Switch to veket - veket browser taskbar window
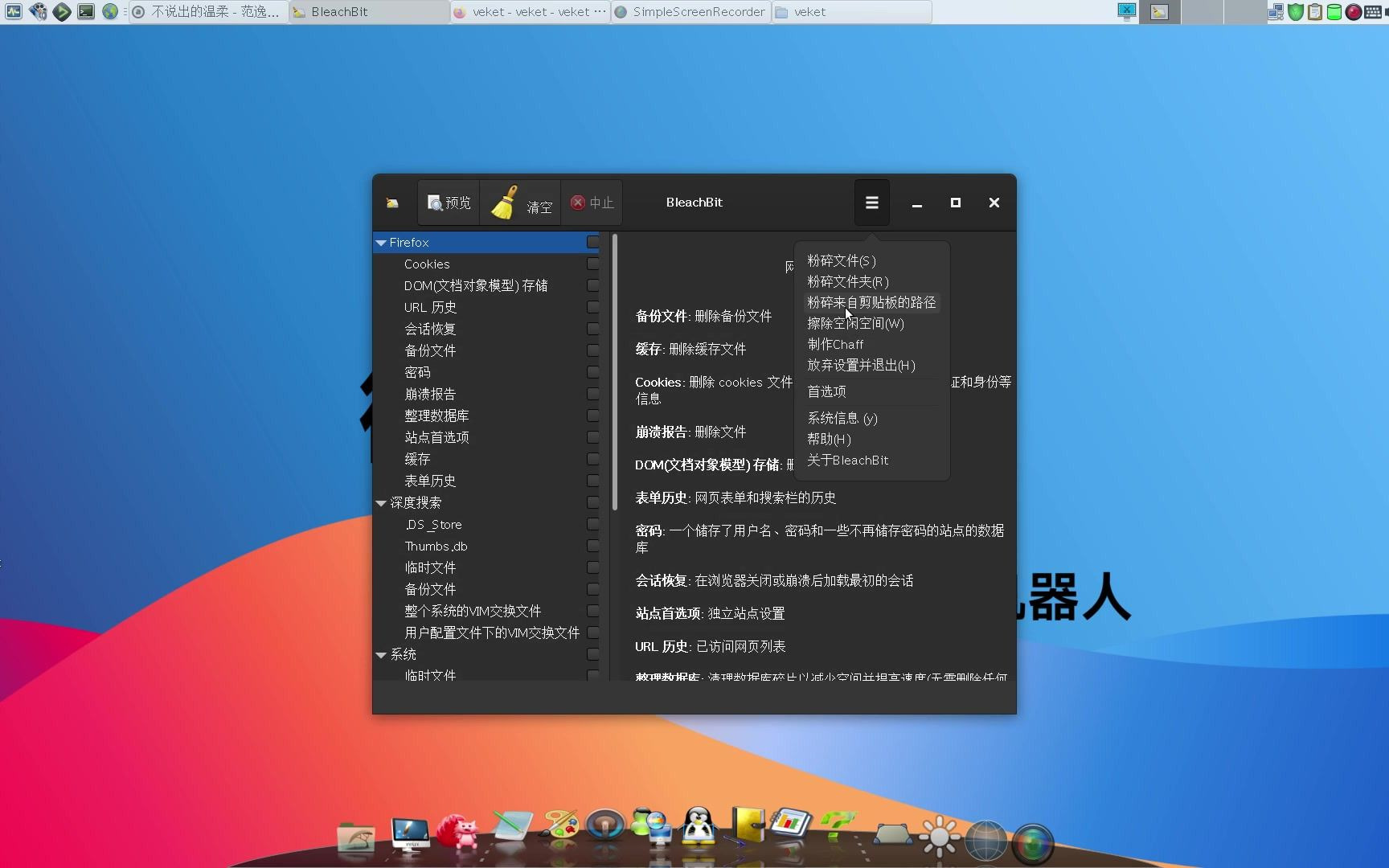1389x868 pixels. point(530,11)
